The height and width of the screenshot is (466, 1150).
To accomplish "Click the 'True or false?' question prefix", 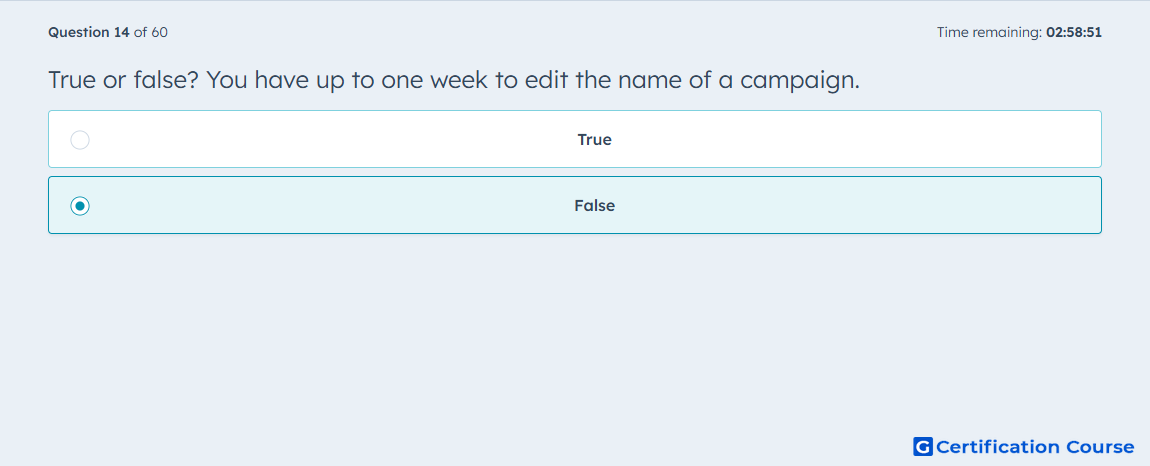I will [x=123, y=80].
